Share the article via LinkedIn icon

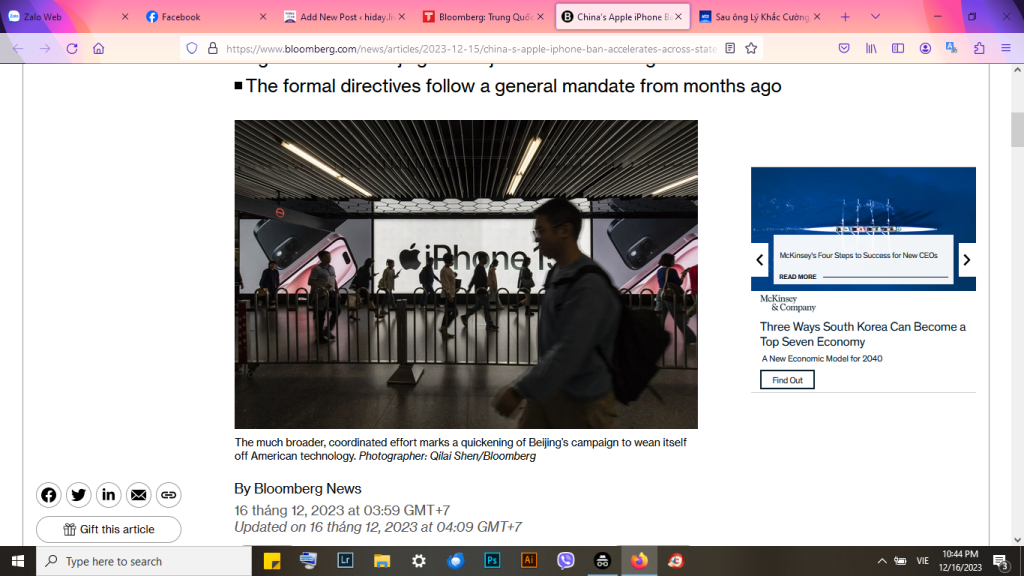click(x=109, y=495)
